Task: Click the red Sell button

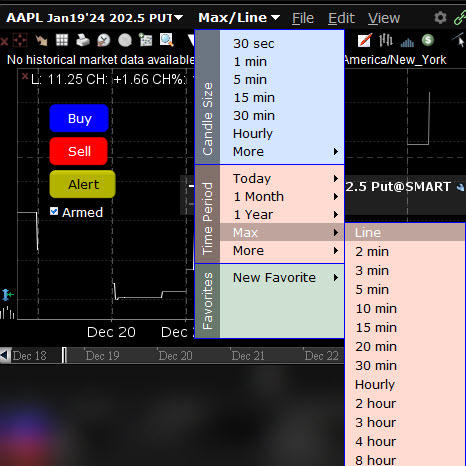Action: 79,151
